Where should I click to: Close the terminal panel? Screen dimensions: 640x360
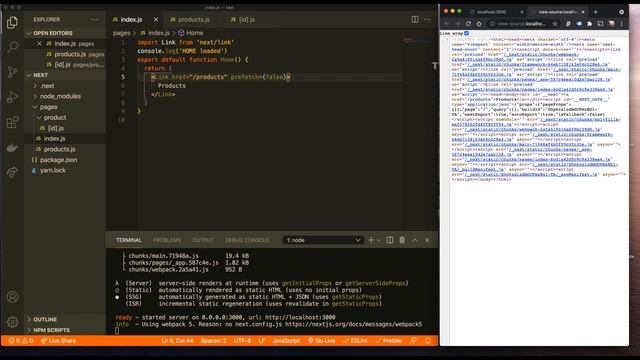pos(427,240)
